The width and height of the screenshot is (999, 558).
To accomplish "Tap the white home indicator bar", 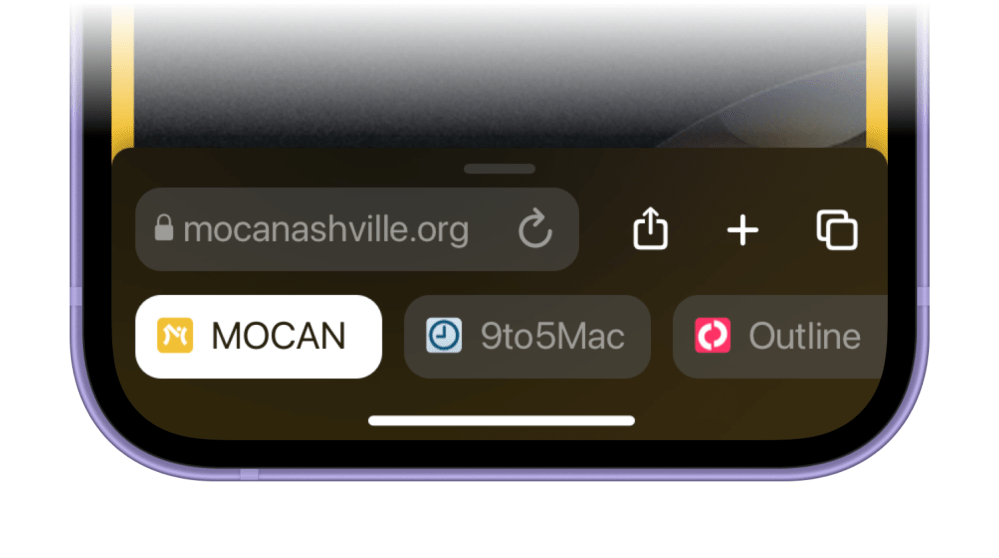I will [x=501, y=420].
